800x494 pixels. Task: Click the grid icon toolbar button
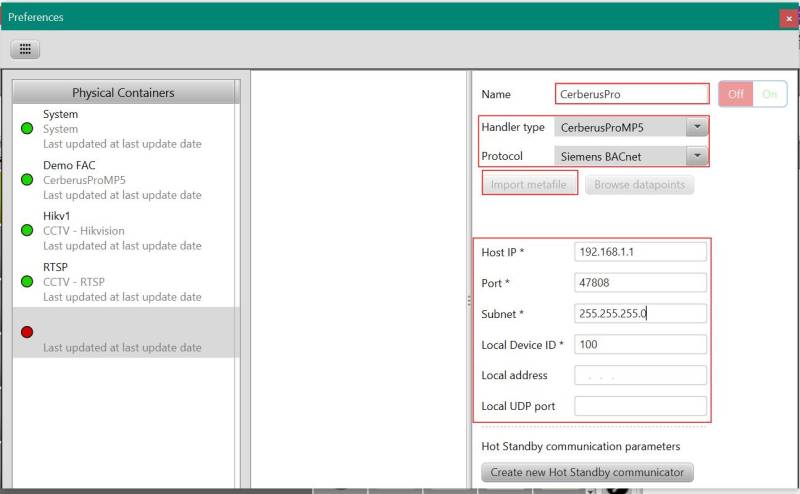25,49
